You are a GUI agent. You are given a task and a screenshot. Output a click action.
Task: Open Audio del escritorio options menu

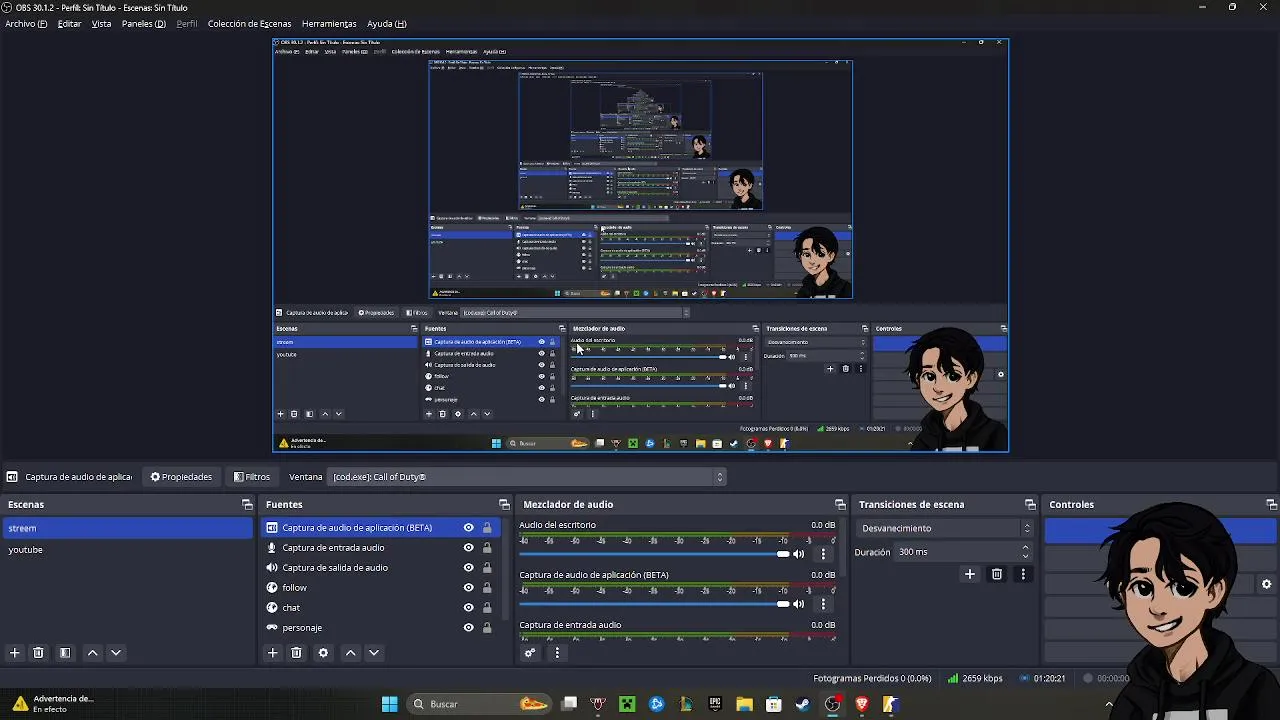(x=824, y=554)
